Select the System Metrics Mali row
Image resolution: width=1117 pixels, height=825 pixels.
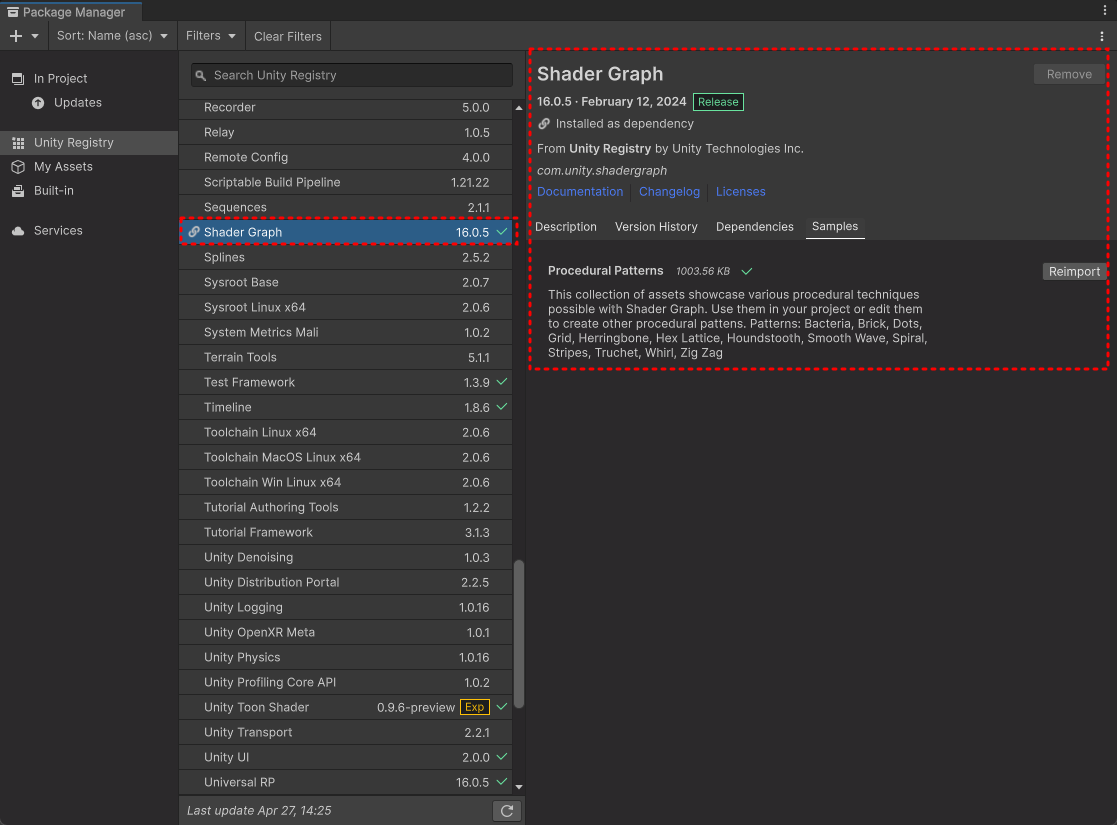(x=346, y=332)
